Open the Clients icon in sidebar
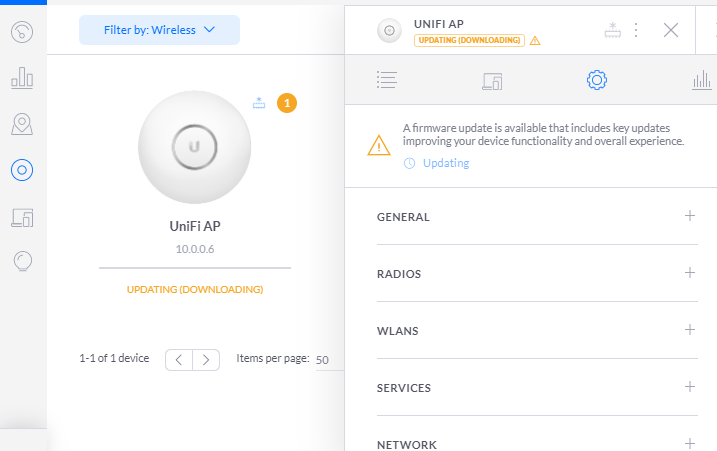Image resolution: width=717 pixels, height=451 pixels. (x=23, y=216)
